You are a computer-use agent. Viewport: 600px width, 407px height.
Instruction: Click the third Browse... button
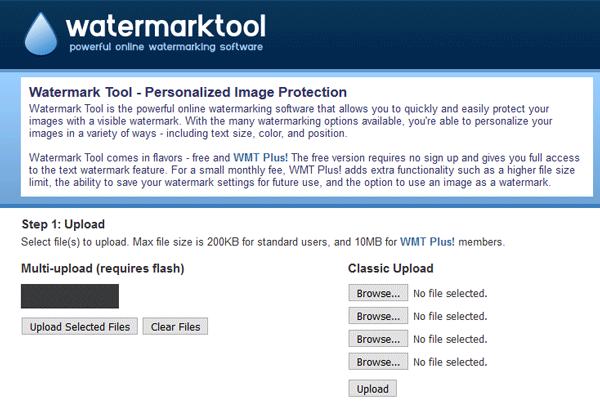tap(378, 339)
